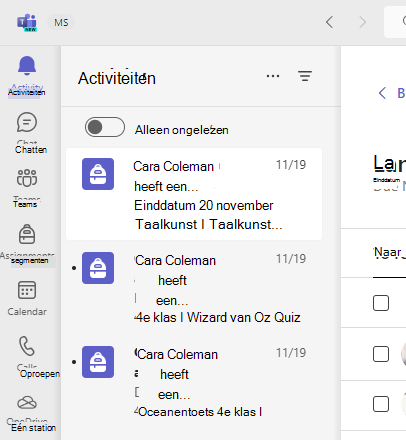Open Activiteiten bell in sidebar
The width and height of the screenshot is (406, 440).
pos(27,75)
